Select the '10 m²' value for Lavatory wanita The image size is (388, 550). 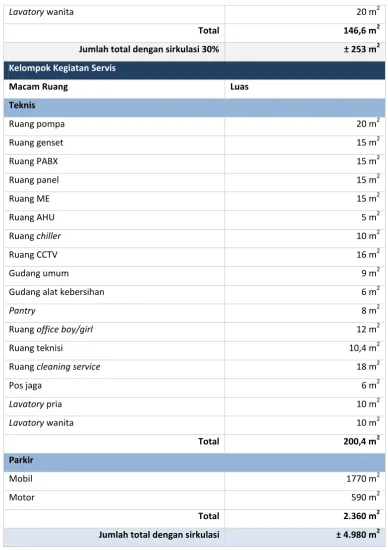click(x=368, y=422)
